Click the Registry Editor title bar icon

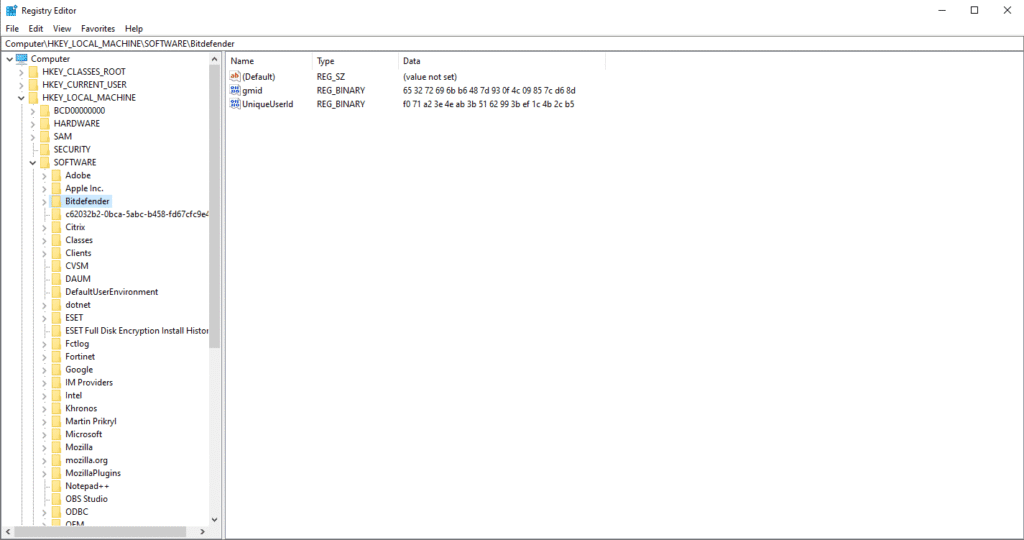[x=11, y=10]
